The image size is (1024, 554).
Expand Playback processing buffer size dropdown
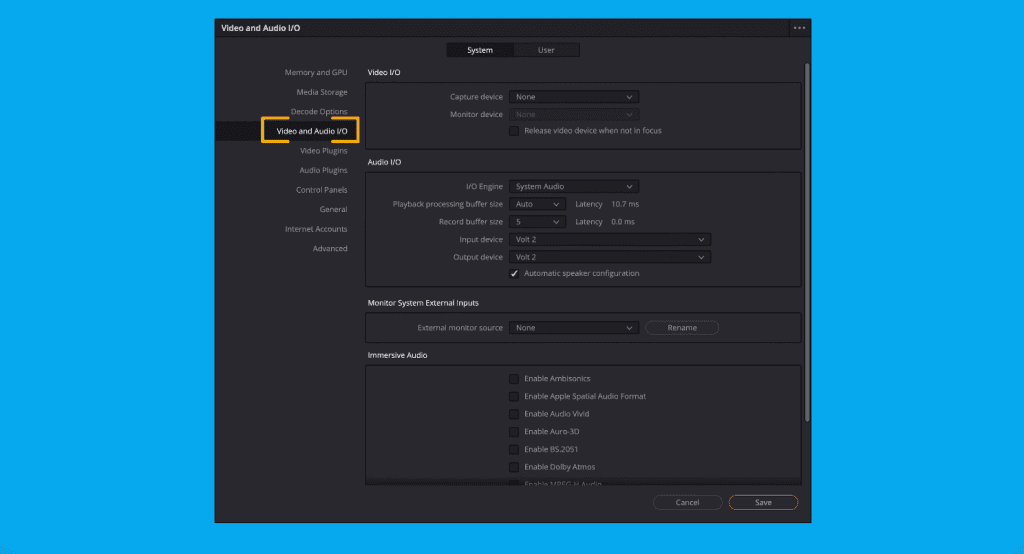(x=537, y=204)
